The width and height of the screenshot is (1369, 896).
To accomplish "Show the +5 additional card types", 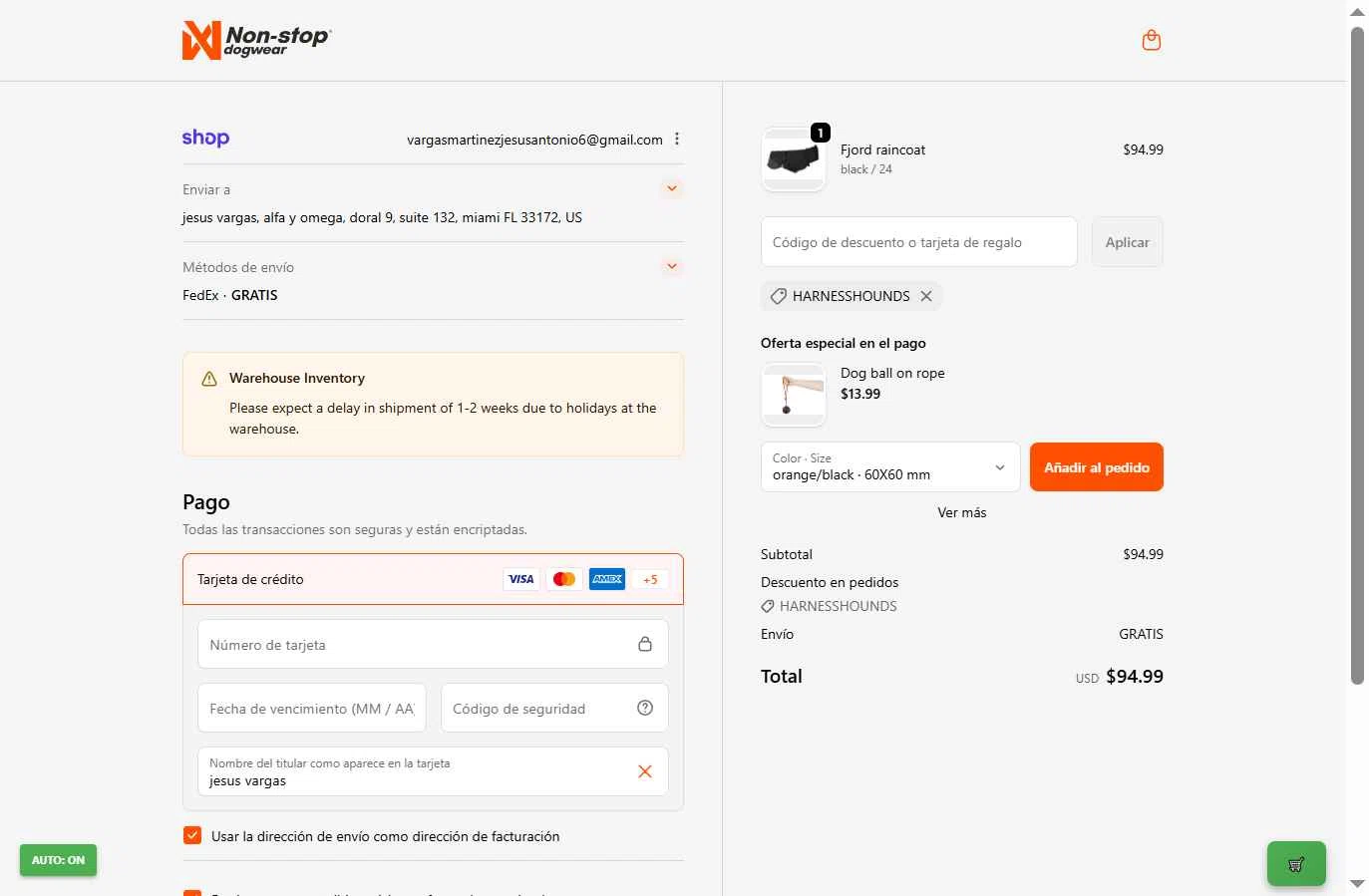I will (x=650, y=579).
